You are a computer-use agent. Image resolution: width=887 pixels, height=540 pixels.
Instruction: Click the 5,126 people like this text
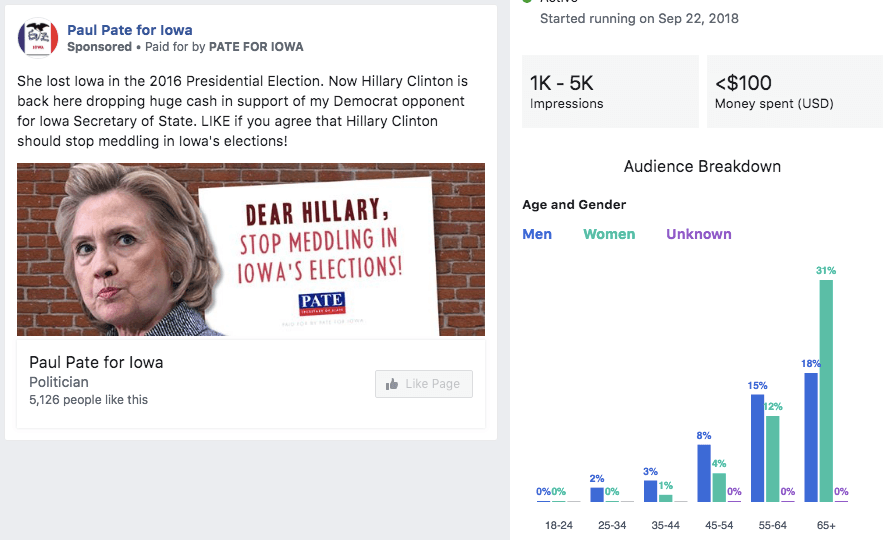tap(88, 400)
